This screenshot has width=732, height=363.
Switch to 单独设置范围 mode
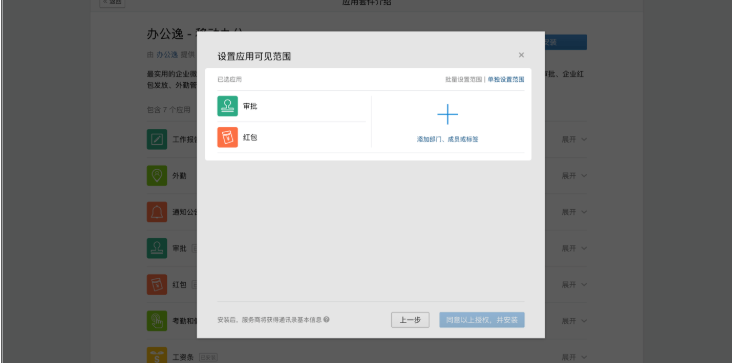point(506,79)
